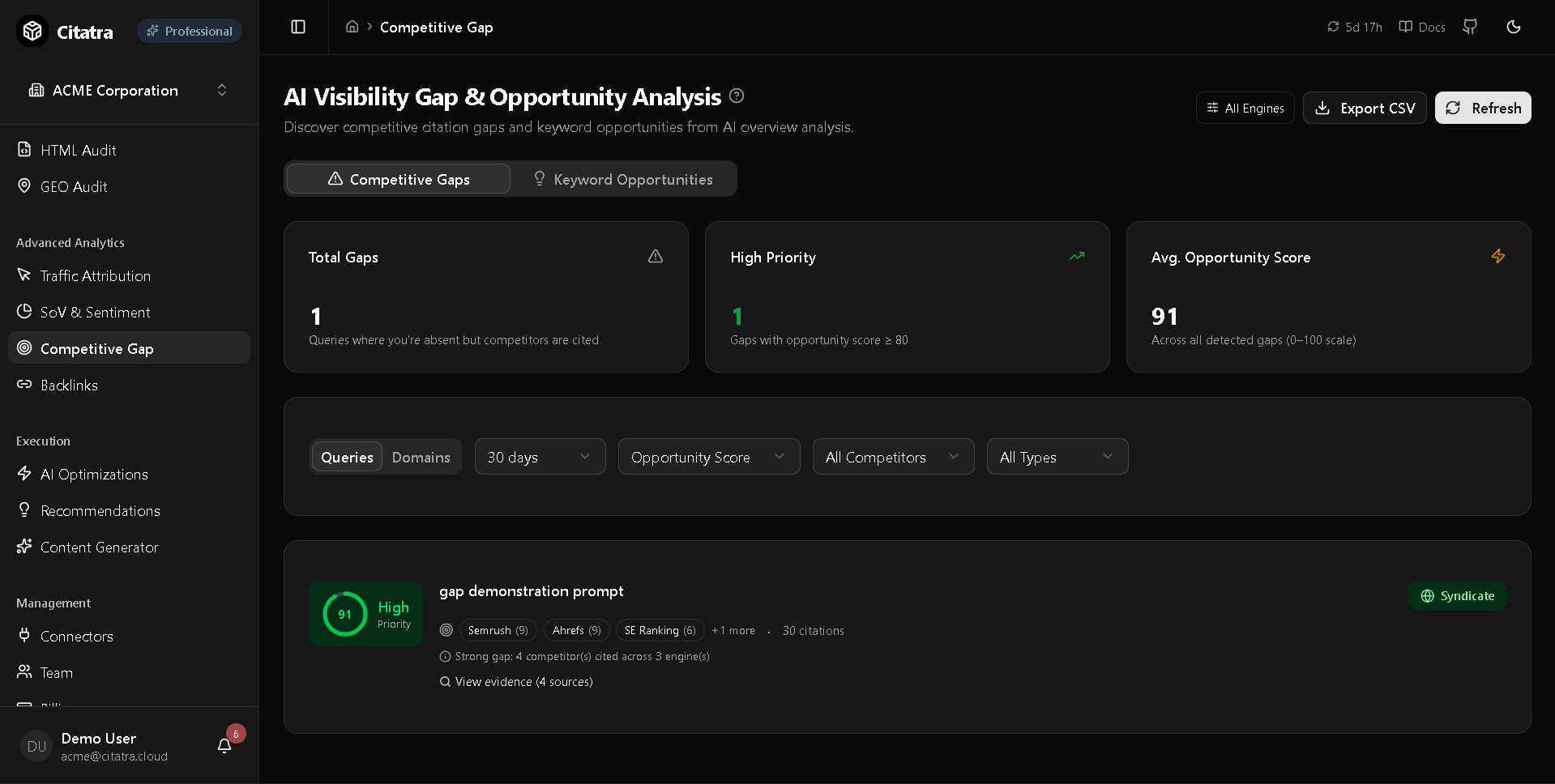
Task: Switch to Keyword Opportunities tab
Action: (623, 179)
